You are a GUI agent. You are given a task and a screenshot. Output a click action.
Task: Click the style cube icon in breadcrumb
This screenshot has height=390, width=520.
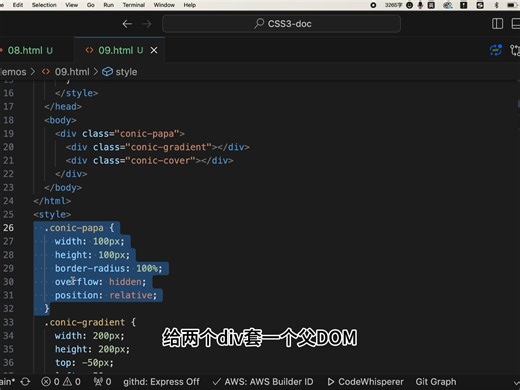pos(107,72)
